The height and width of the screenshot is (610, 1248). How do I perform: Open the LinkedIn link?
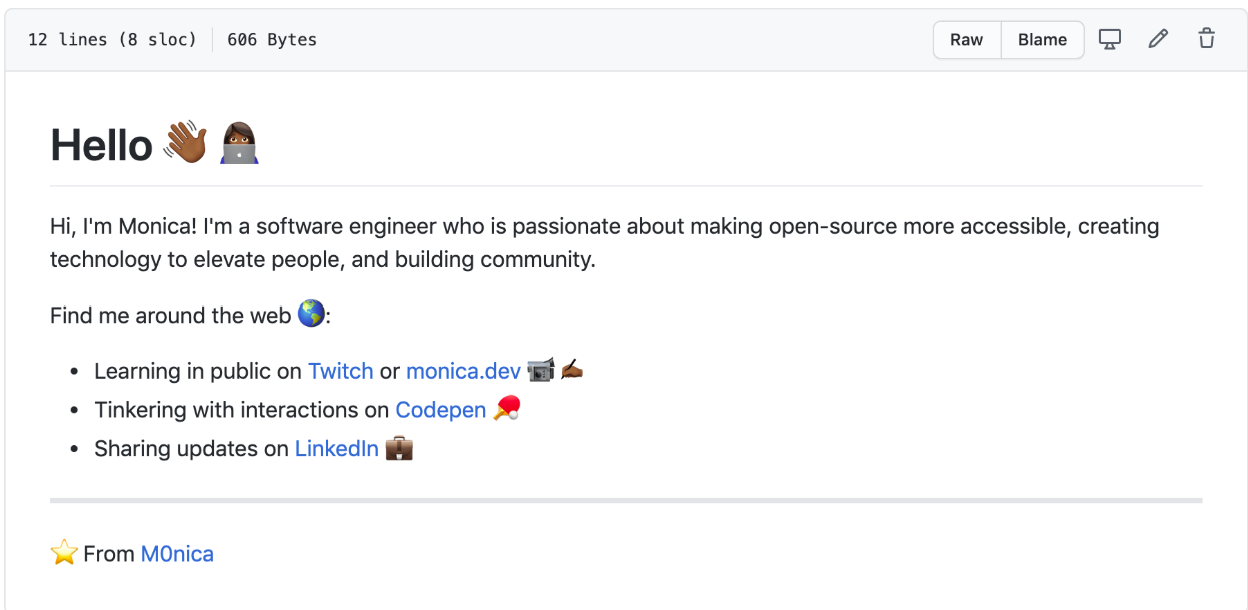tap(336, 448)
